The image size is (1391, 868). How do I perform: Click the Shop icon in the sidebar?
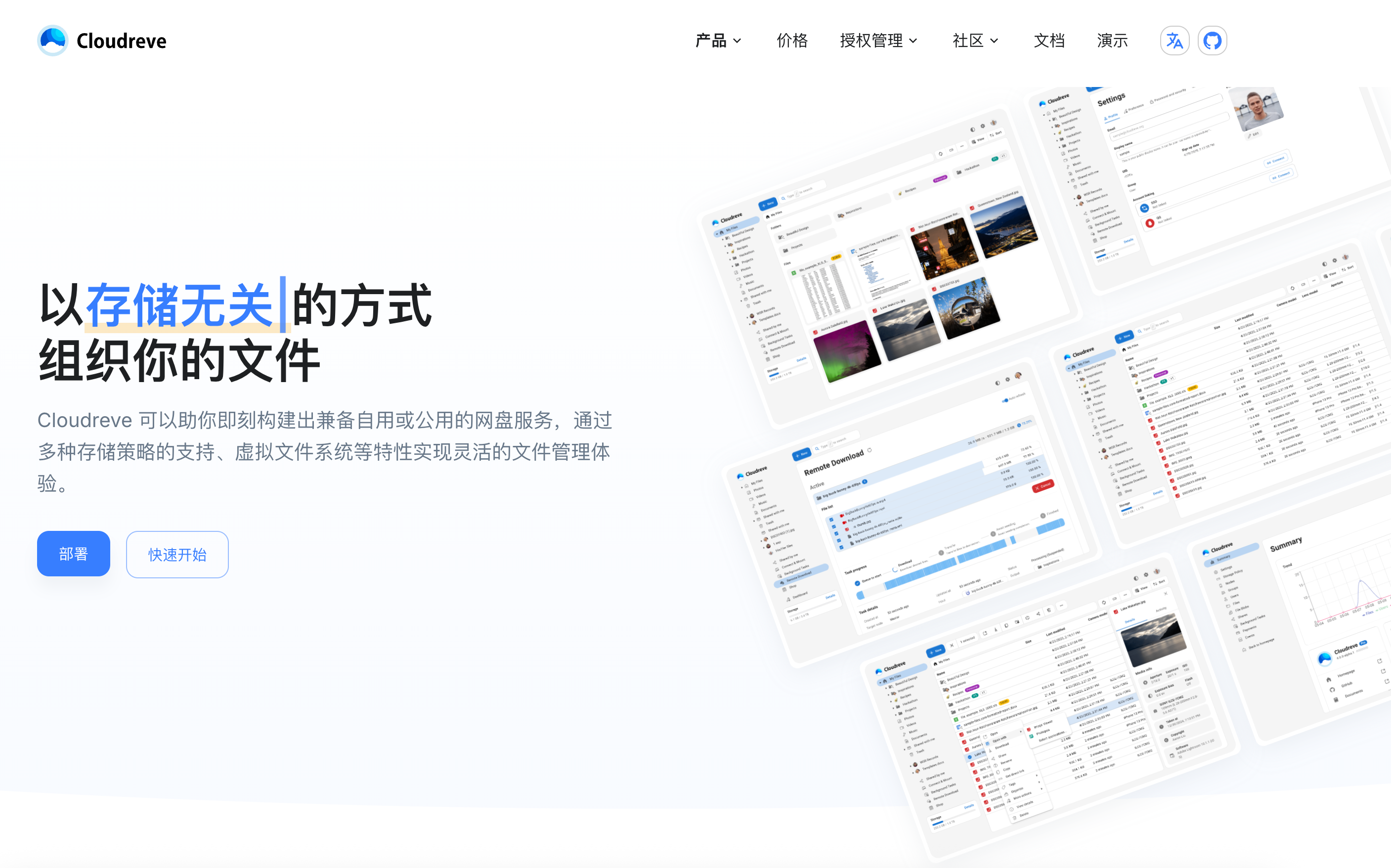(784, 590)
